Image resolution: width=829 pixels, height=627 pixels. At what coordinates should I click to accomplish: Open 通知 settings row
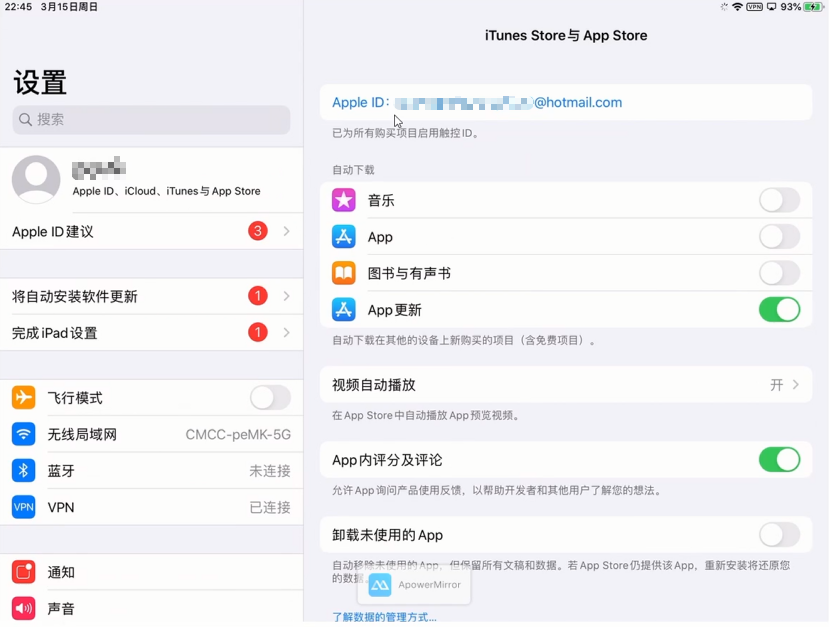coord(152,572)
